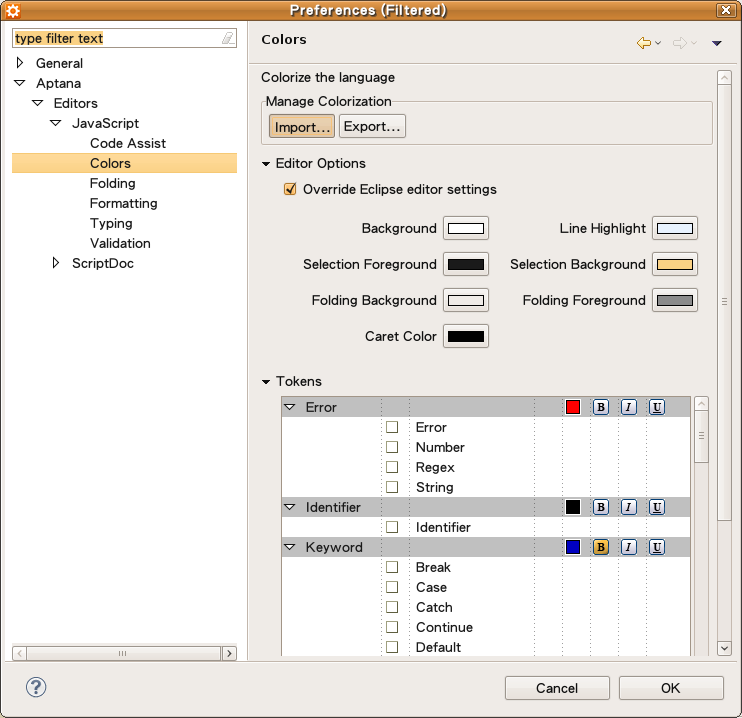Check the Identifier token checkbox
Viewport: 742px width, 718px height.
click(392, 527)
